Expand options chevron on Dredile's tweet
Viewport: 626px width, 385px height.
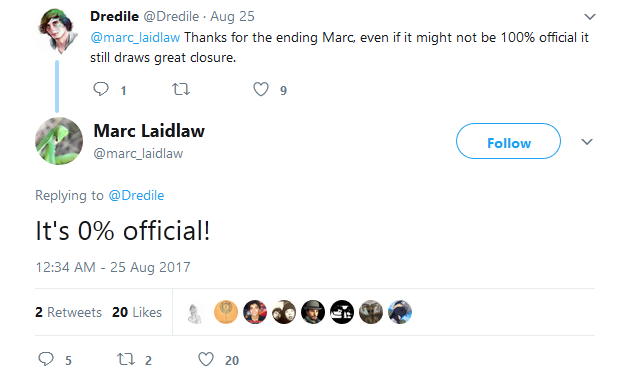(x=590, y=17)
